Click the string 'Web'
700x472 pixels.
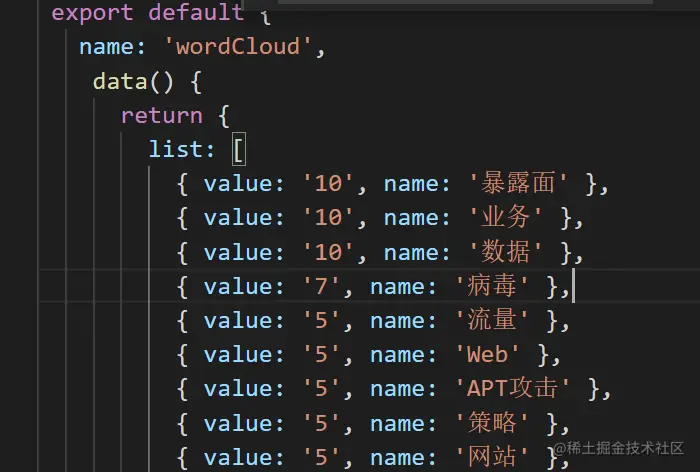pos(487,355)
